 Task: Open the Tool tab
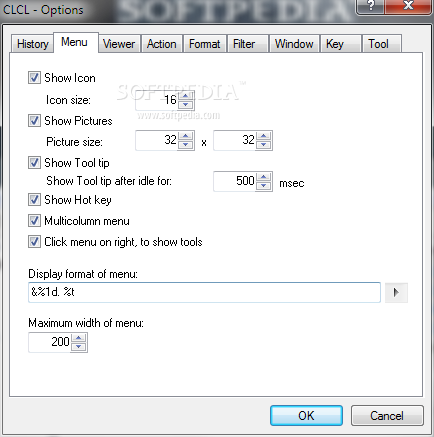382,44
